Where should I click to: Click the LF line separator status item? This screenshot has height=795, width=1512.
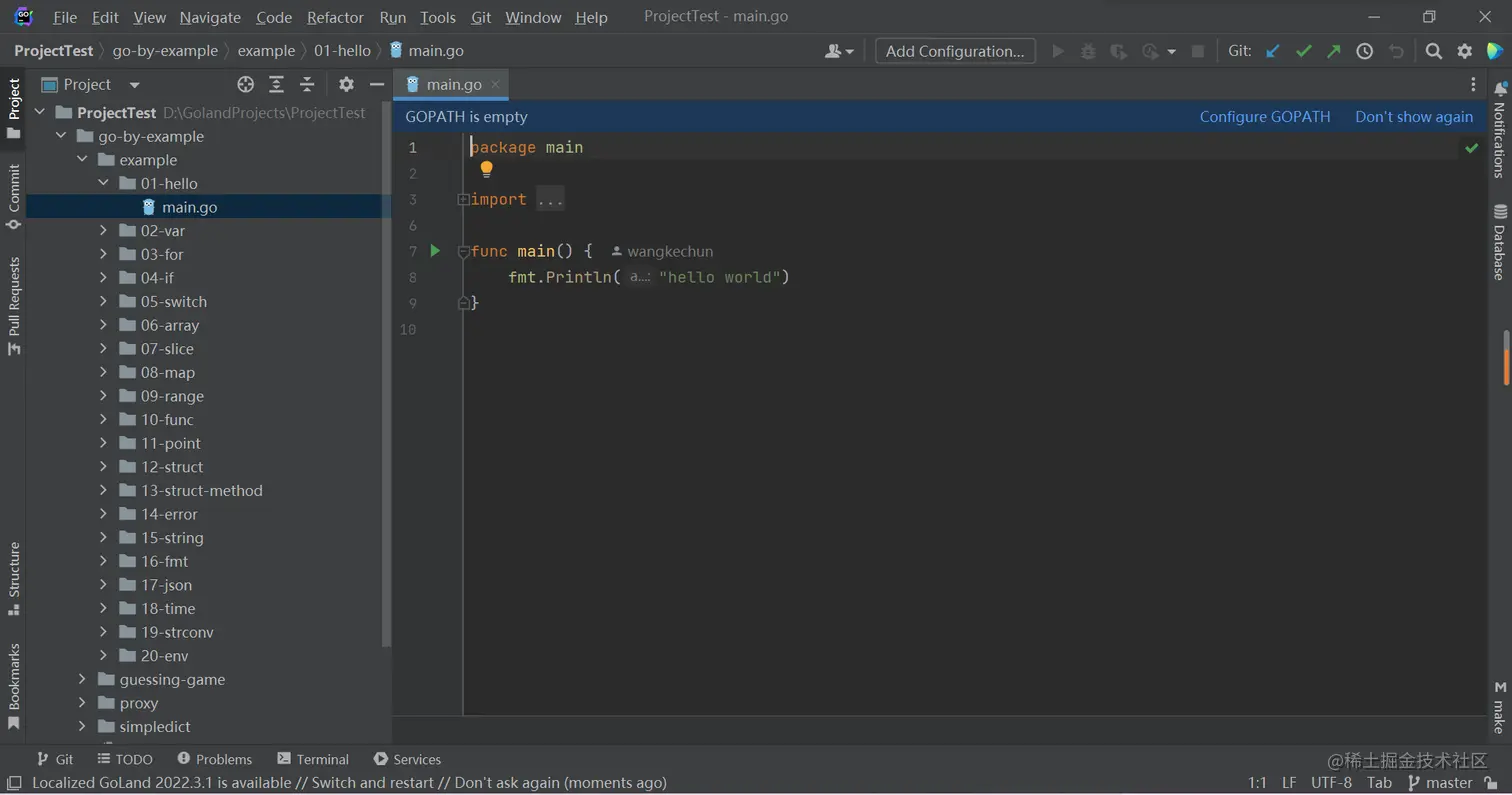click(x=1289, y=783)
